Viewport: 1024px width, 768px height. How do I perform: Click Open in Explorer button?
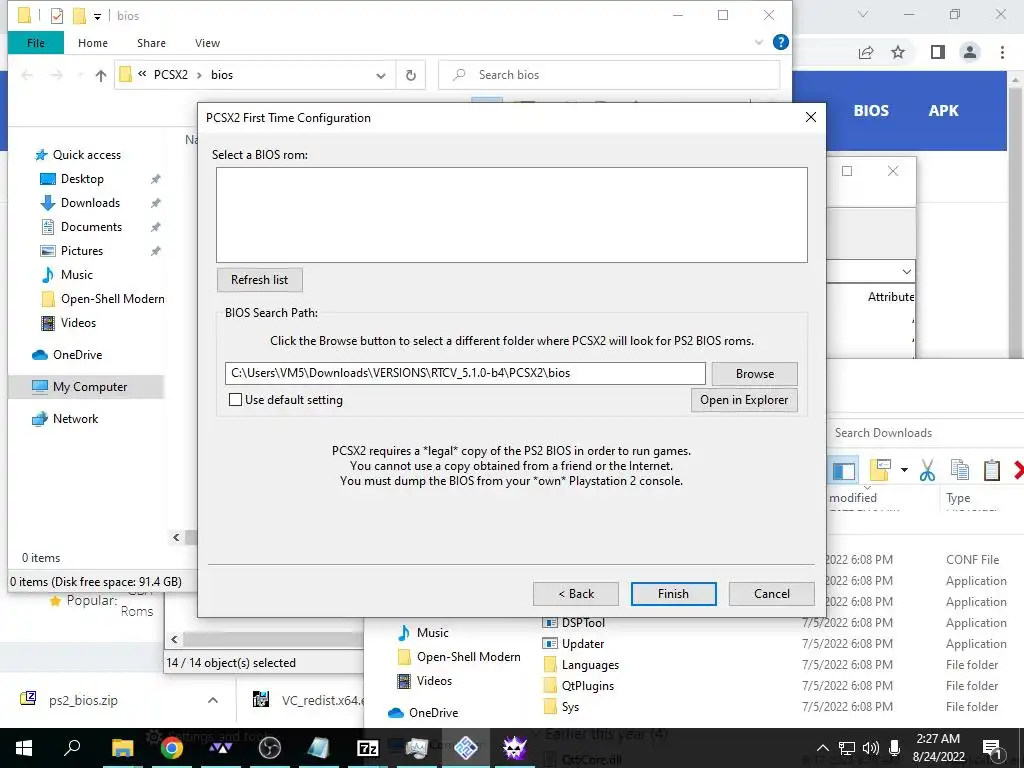[744, 400]
